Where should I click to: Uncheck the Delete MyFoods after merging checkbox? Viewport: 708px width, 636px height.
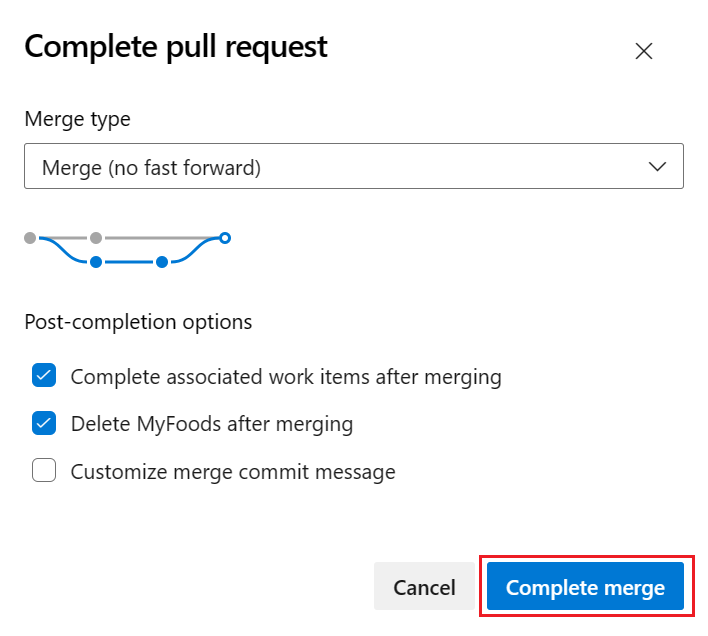pyautogui.click(x=44, y=423)
